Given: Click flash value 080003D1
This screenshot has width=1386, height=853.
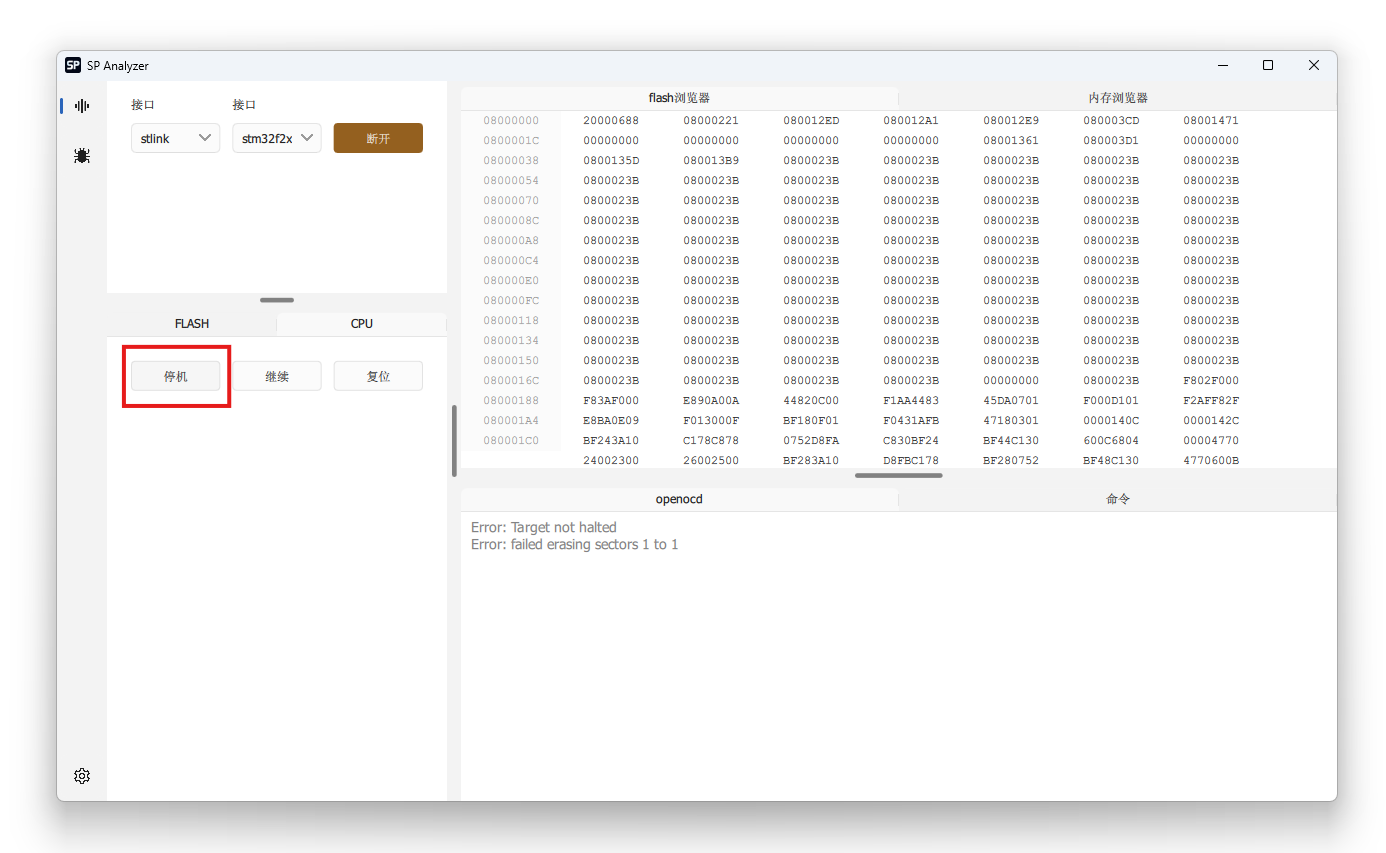Looking at the screenshot, I should pyautogui.click(x=1111, y=140).
